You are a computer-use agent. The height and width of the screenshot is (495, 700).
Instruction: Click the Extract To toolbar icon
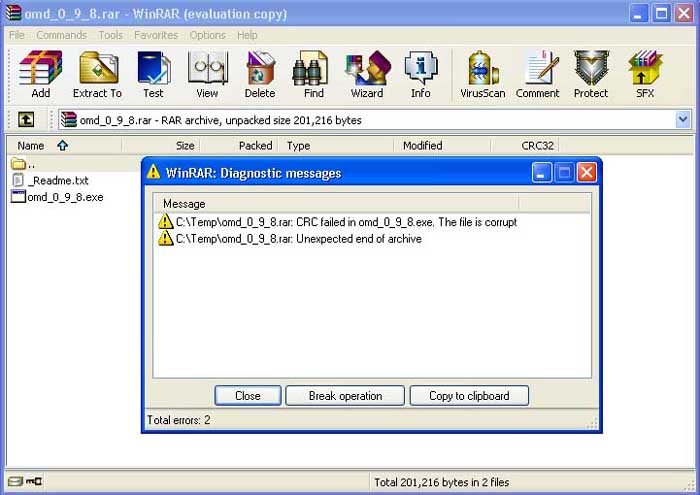pyautogui.click(x=98, y=68)
